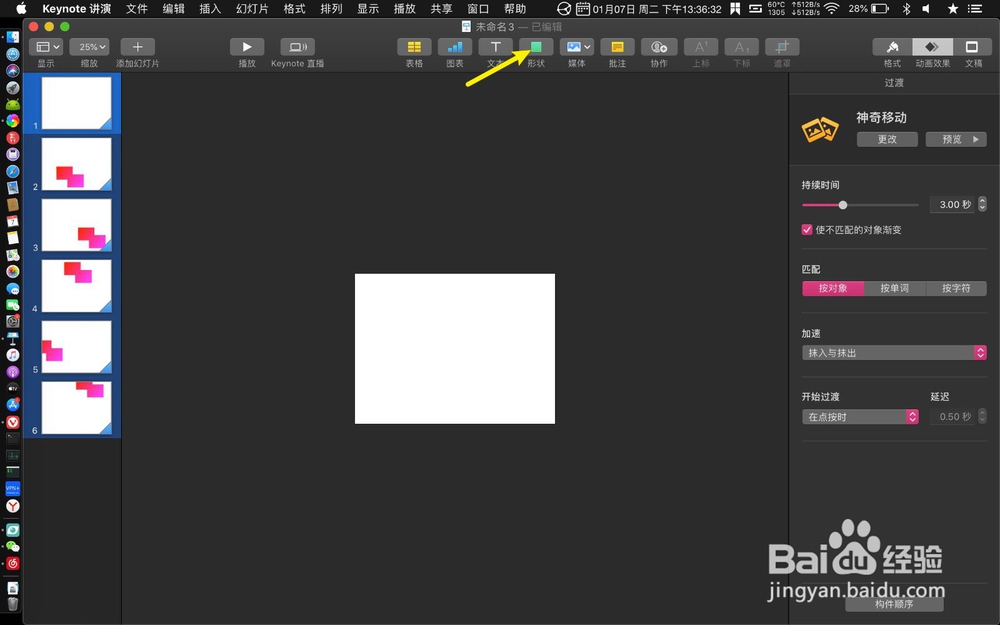The image size is (1000, 625).
Task: Switch to the 动画效果 animate inspector
Action: [x=932, y=47]
